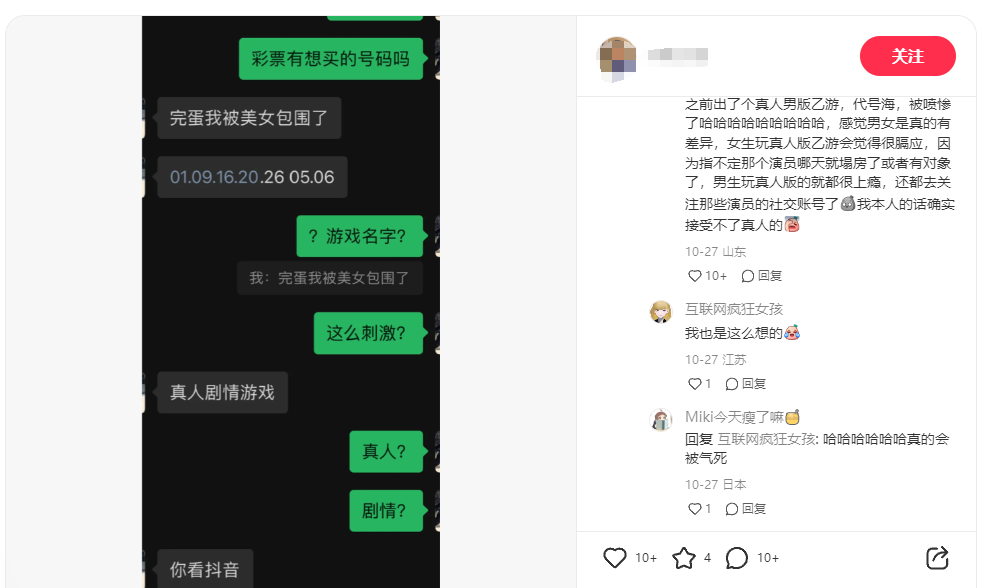Open 互联网疯狂女孩's avatar

click(661, 311)
